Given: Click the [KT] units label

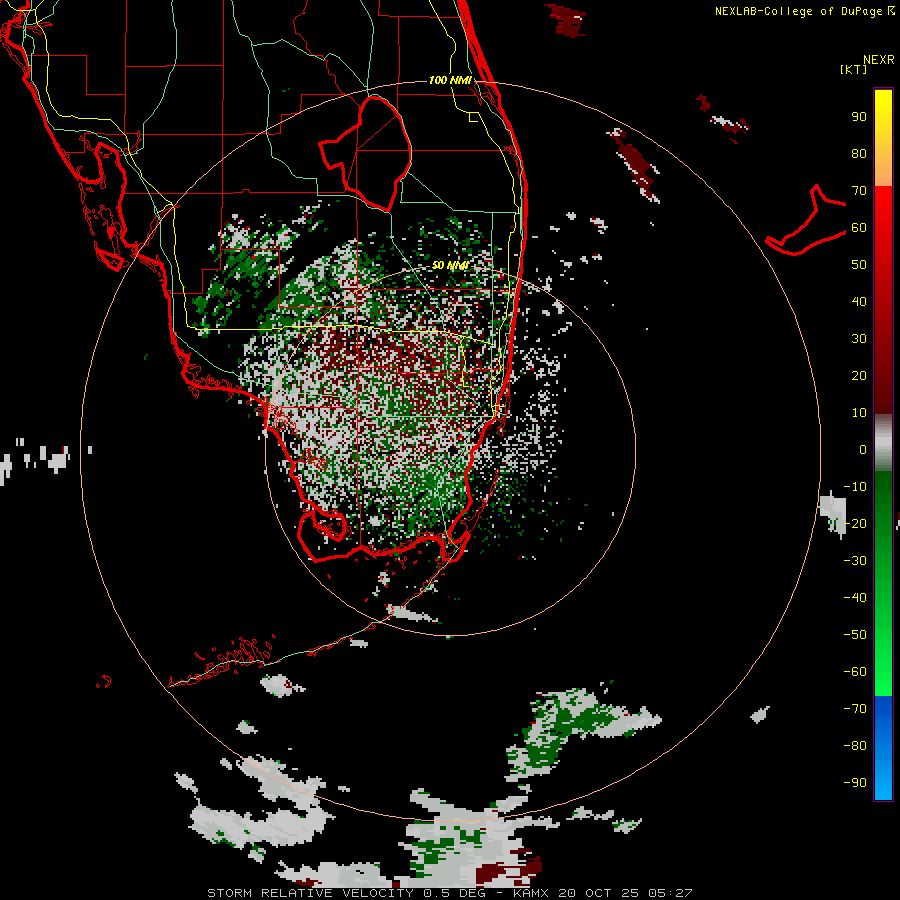Looking at the screenshot, I should 853,69.
